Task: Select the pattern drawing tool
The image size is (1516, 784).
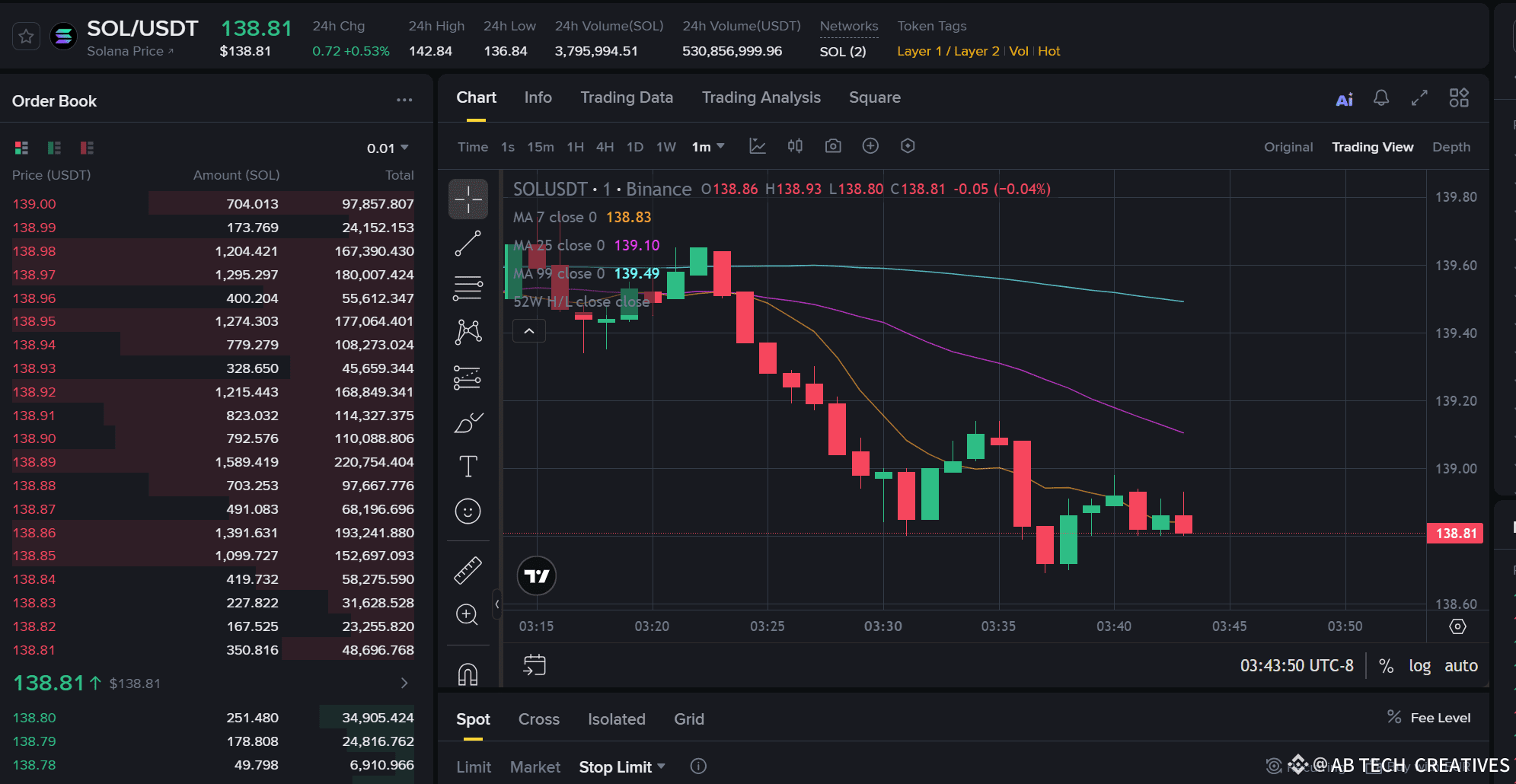Action: point(468,332)
